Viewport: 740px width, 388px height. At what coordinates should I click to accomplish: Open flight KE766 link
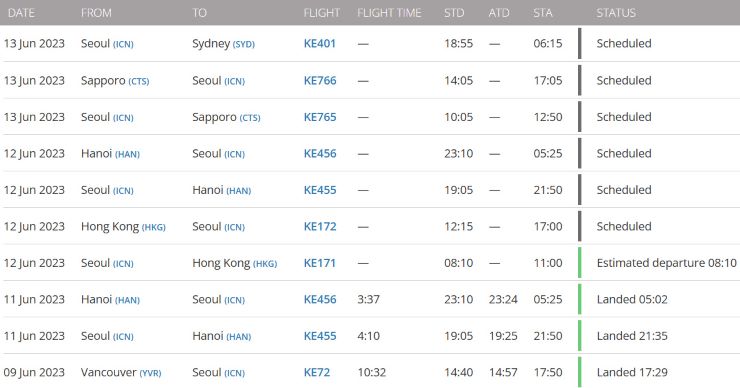(320, 80)
